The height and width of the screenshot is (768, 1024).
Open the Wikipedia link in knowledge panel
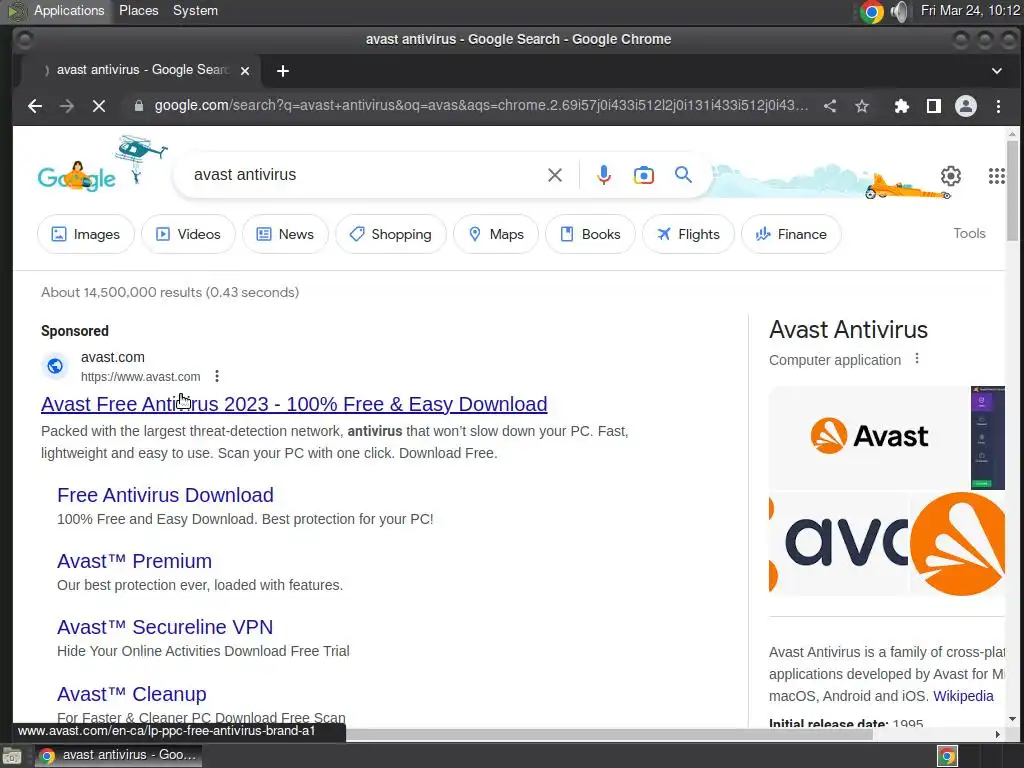963,696
